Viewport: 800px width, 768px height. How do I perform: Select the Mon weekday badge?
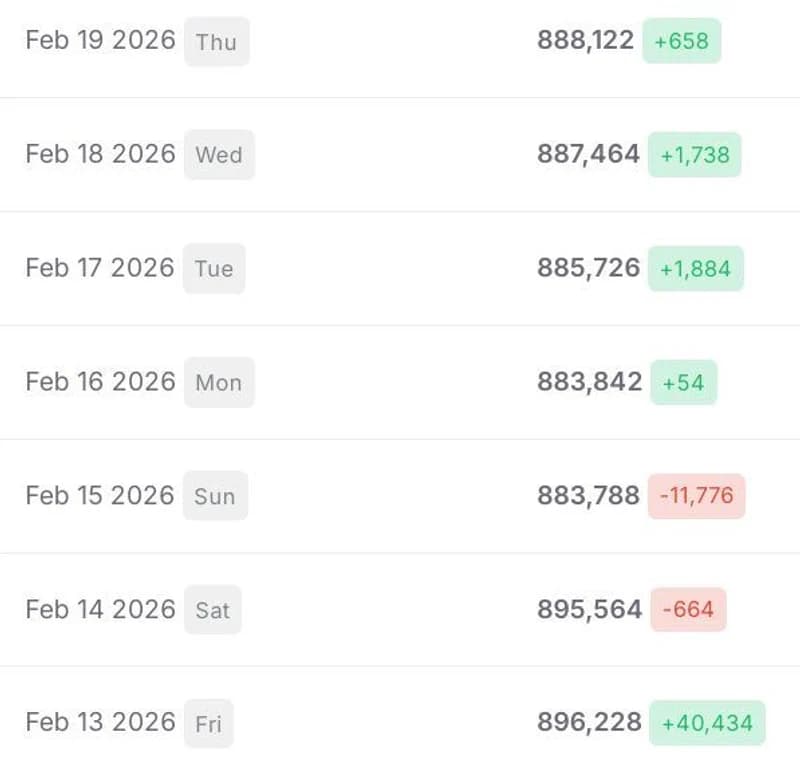click(x=219, y=382)
